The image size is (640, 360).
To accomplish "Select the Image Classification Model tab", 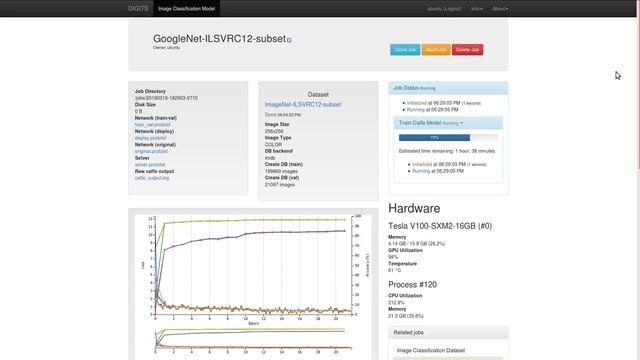I will point(187,9).
